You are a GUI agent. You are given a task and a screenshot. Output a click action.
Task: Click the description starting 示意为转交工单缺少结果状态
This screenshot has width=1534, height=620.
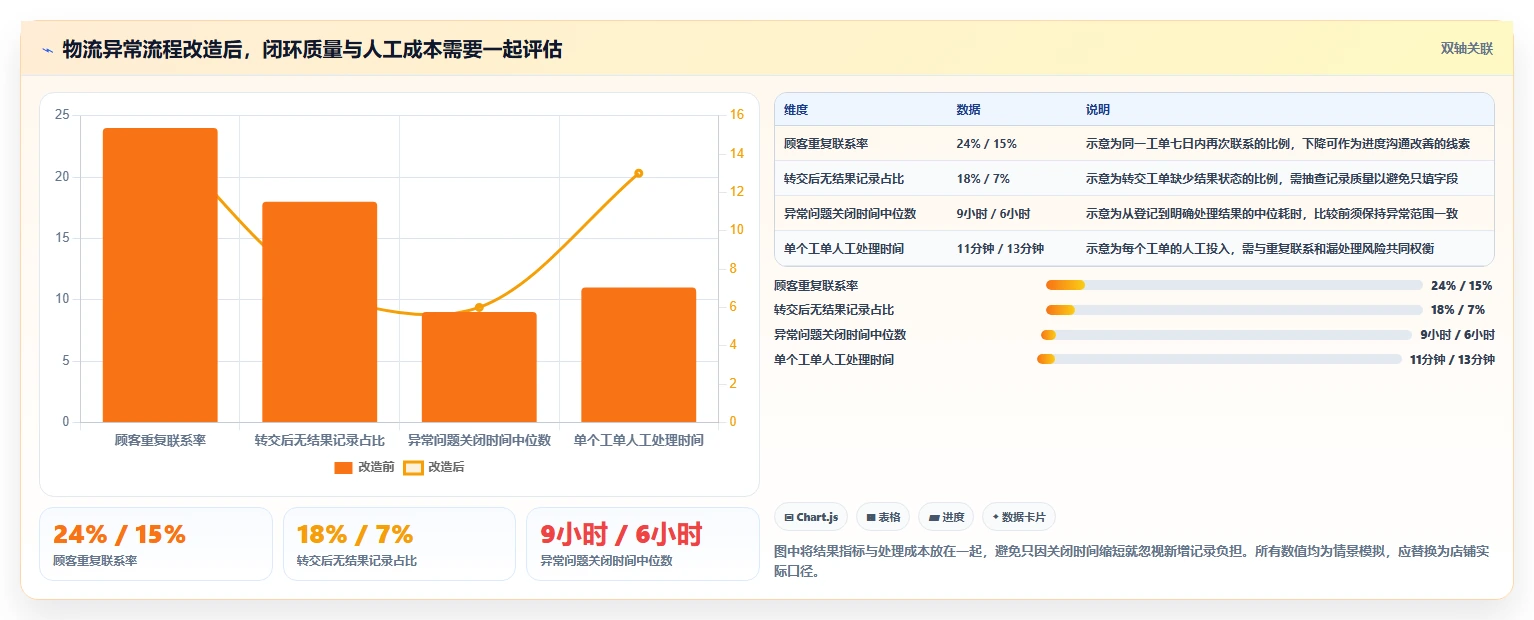click(x=1272, y=179)
